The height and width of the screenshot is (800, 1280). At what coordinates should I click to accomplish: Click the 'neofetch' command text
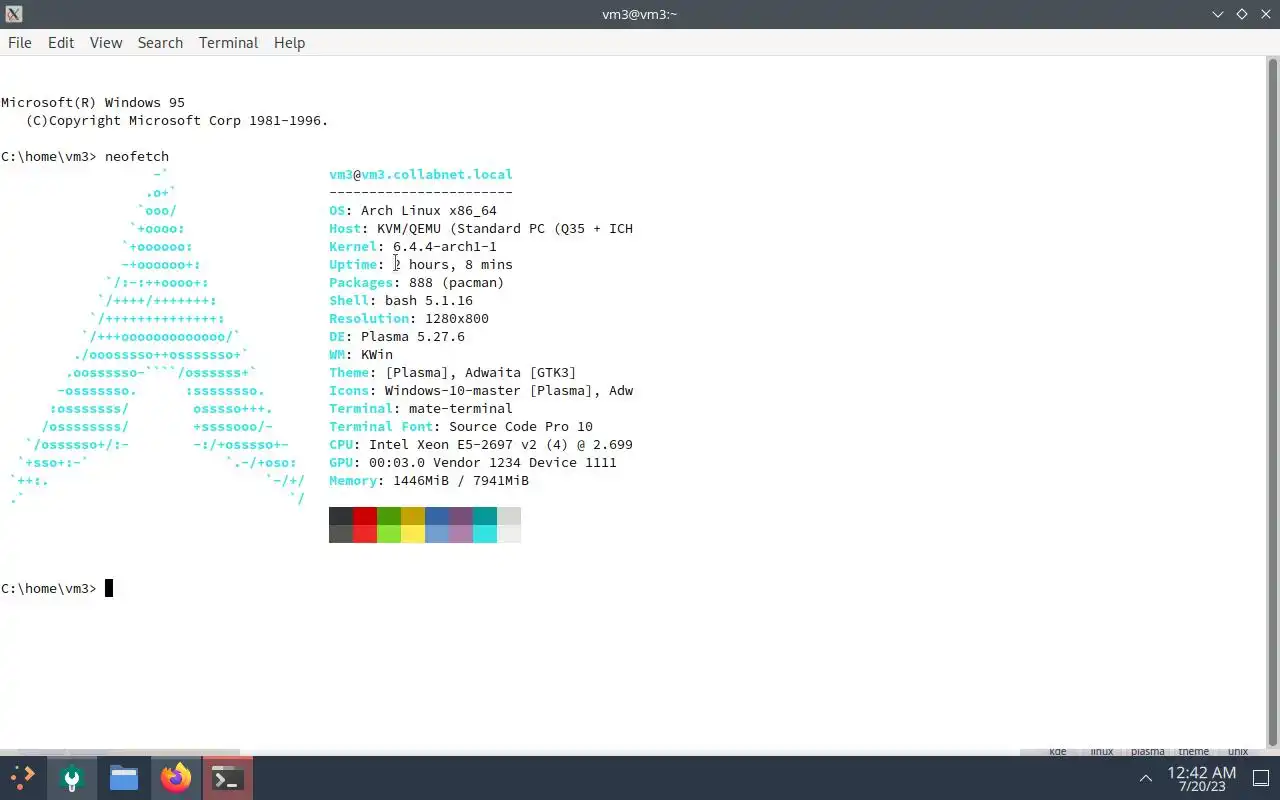137,156
